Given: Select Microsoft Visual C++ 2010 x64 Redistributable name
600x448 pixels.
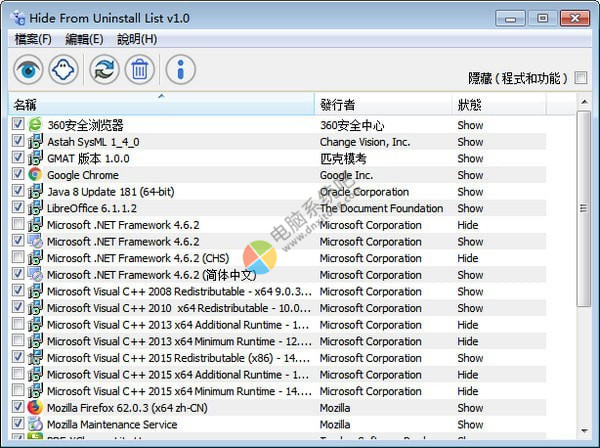Looking at the screenshot, I should pos(179,308).
